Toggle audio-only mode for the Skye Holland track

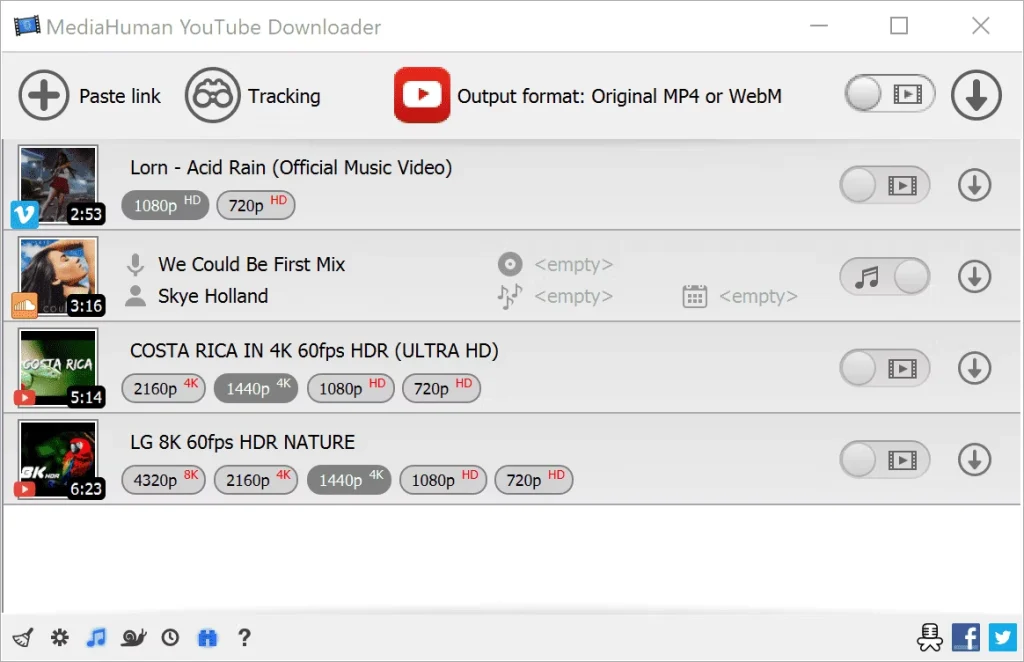click(884, 276)
